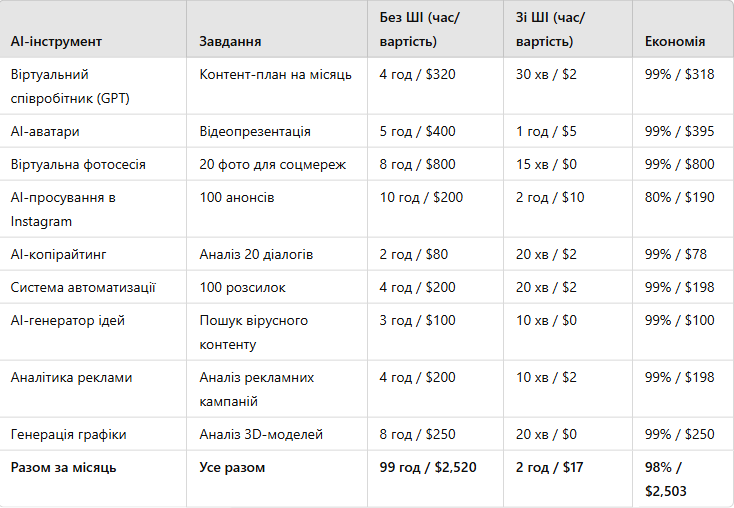734x508 pixels.
Task: Select the 'Генерація графіки' cell
Action: (68, 434)
